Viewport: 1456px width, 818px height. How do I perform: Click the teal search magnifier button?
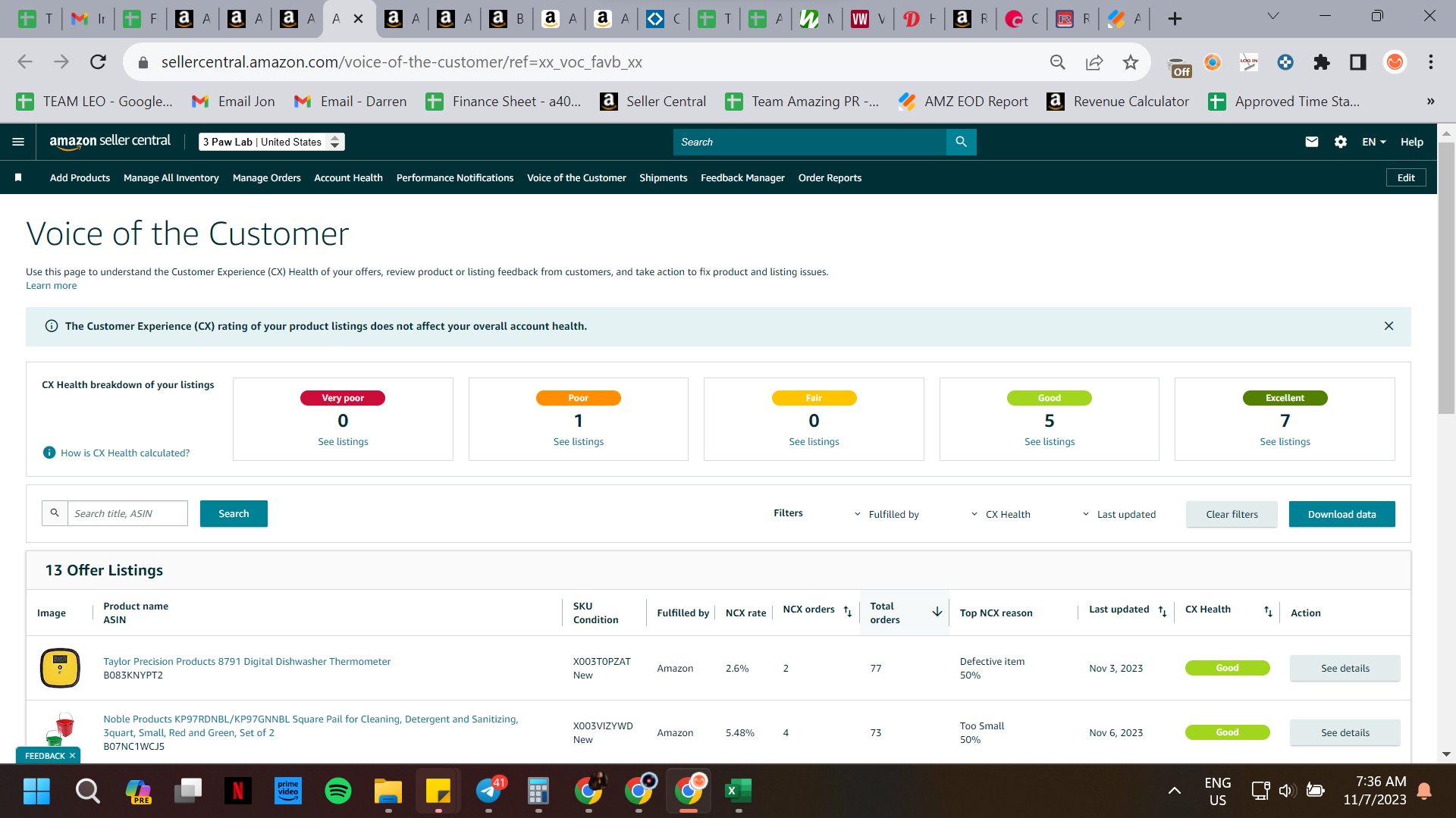click(x=961, y=142)
